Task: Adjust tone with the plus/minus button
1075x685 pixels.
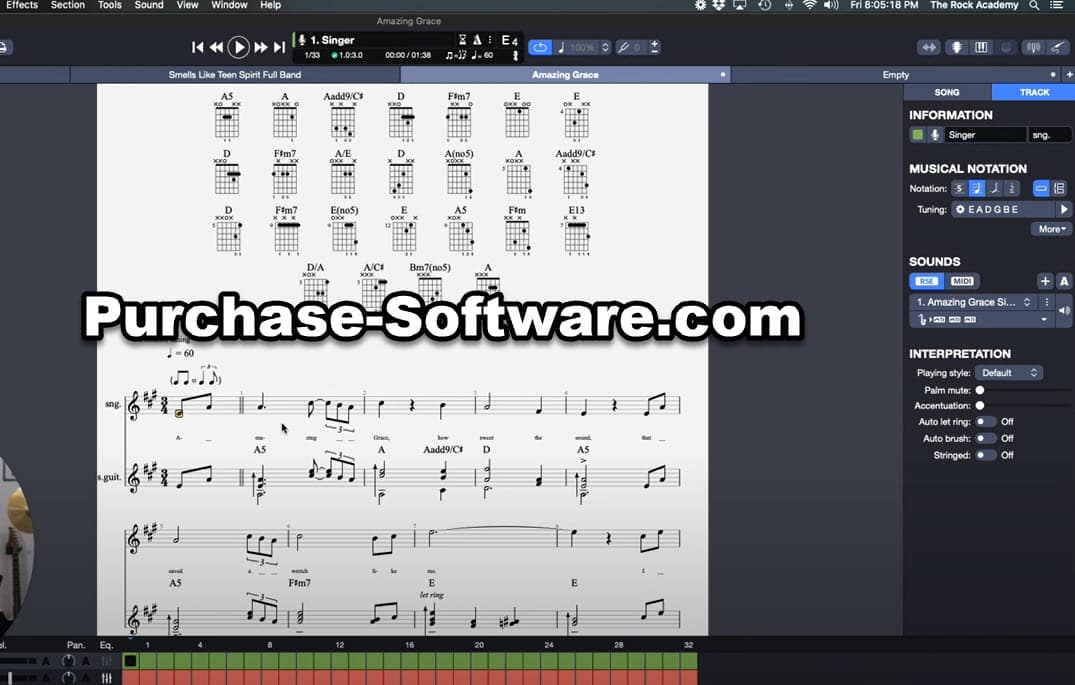Action: (x=655, y=47)
